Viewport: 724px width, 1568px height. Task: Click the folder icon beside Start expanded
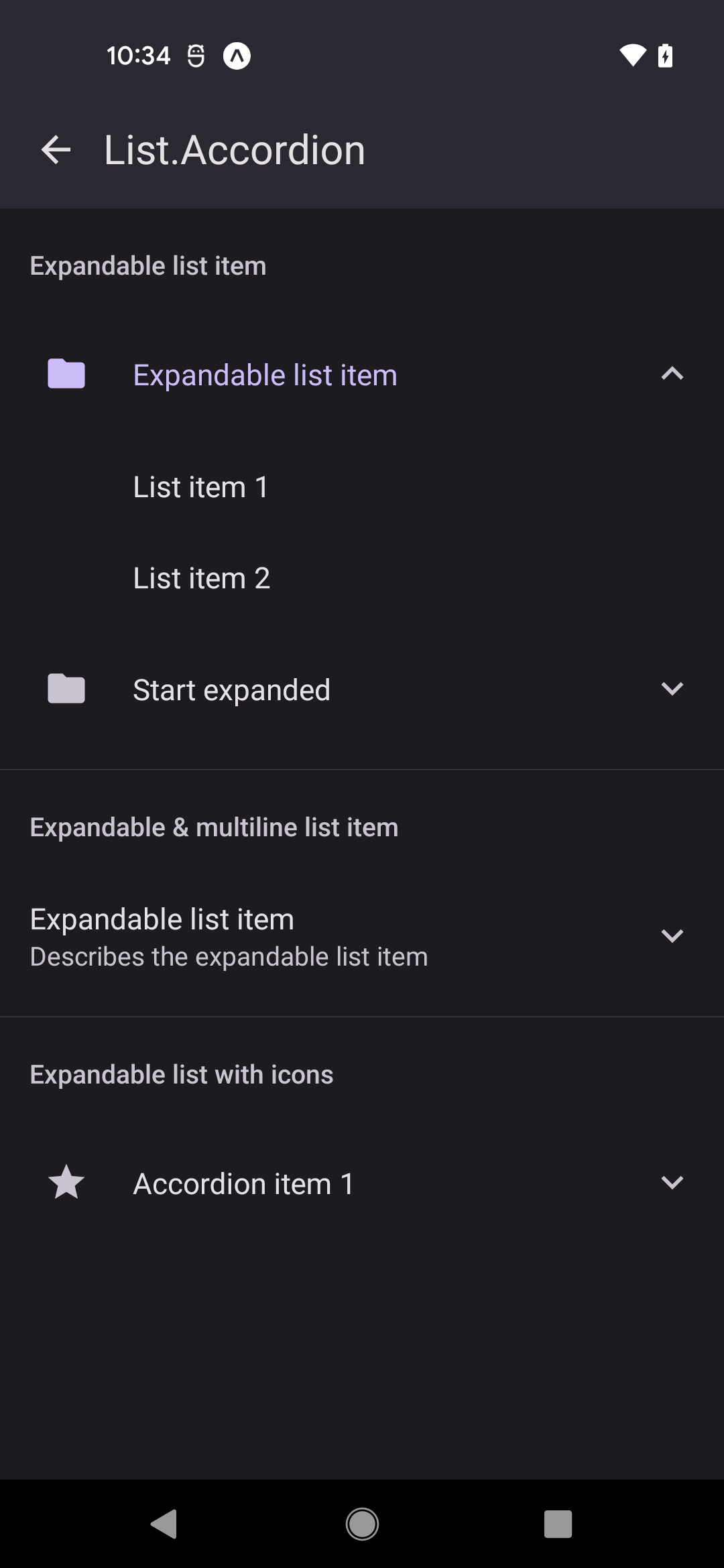point(66,689)
